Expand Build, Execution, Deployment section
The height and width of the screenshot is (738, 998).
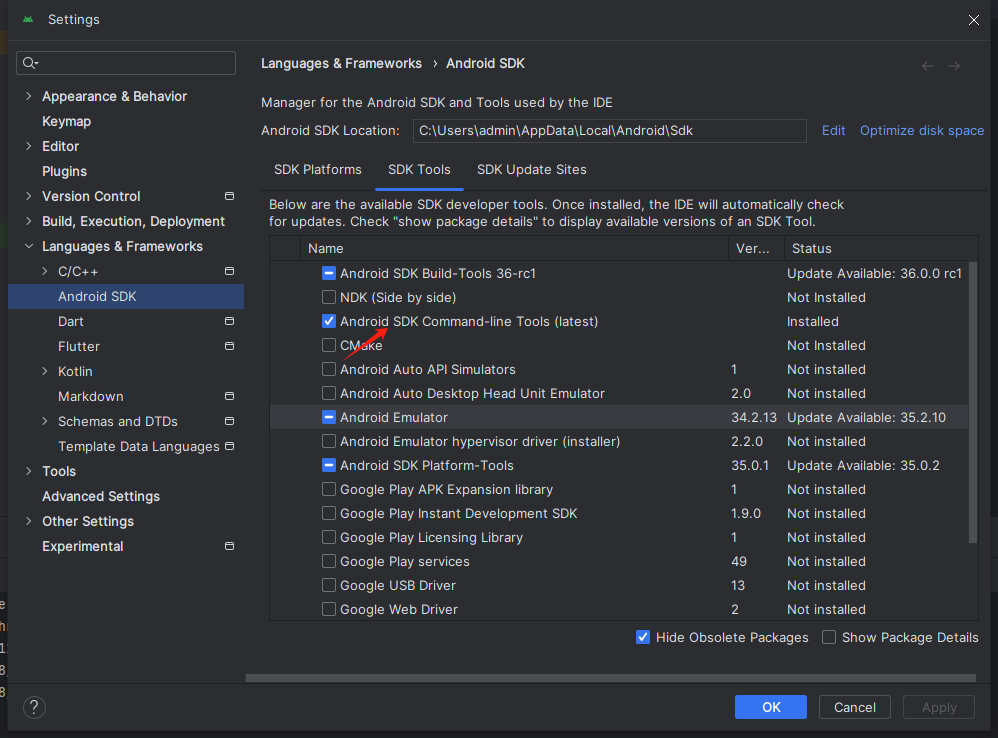pos(28,221)
